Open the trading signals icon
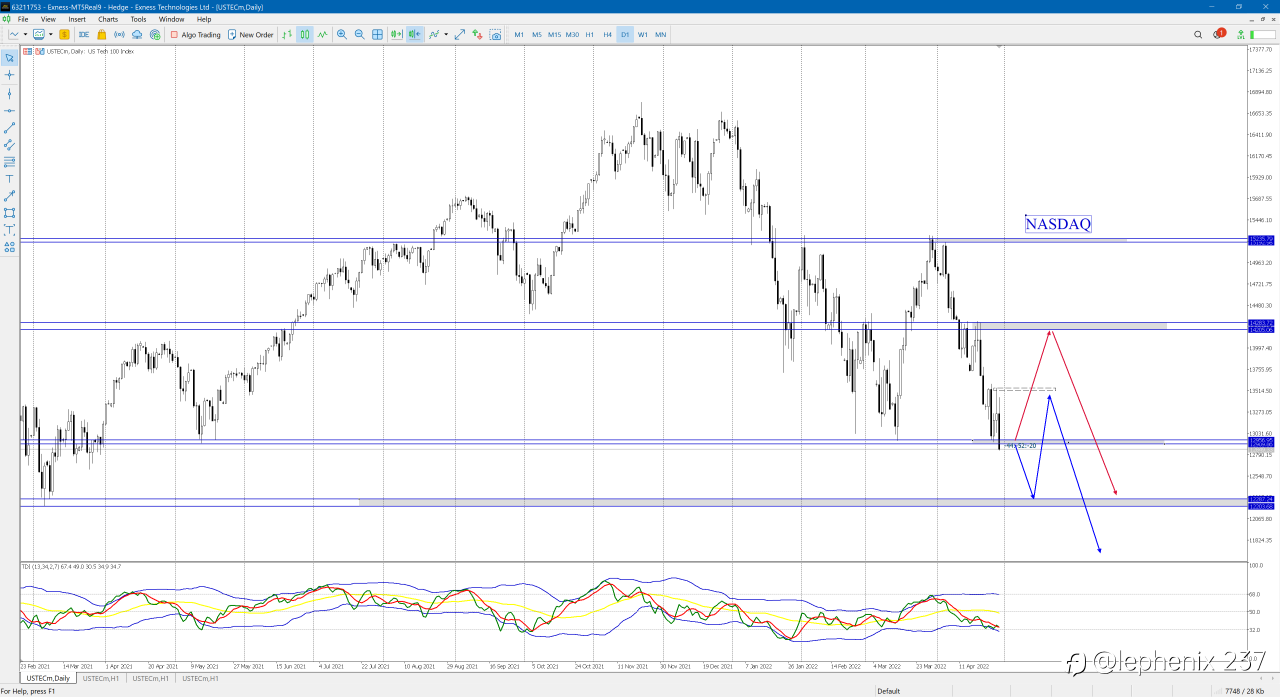 (x=120, y=34)
